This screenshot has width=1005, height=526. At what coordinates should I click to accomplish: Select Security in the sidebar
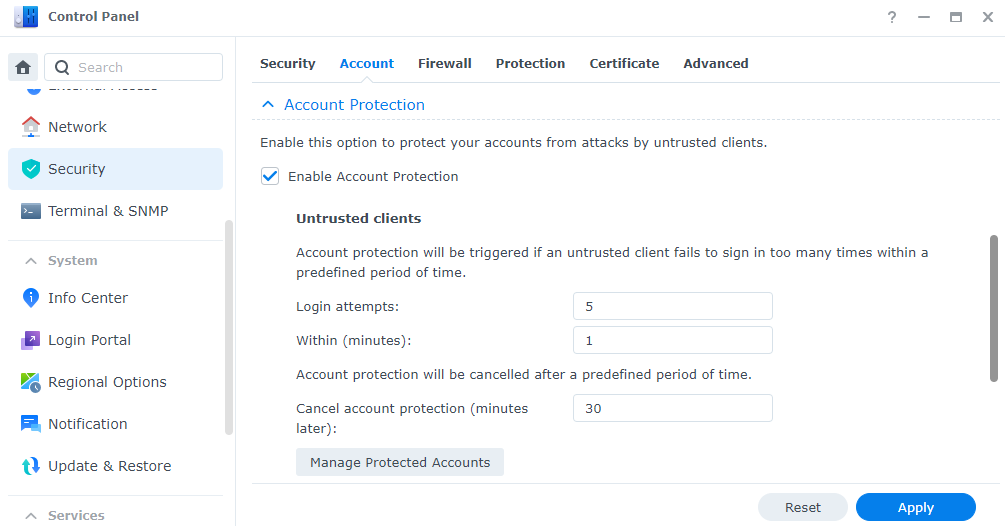coord(115,169)
